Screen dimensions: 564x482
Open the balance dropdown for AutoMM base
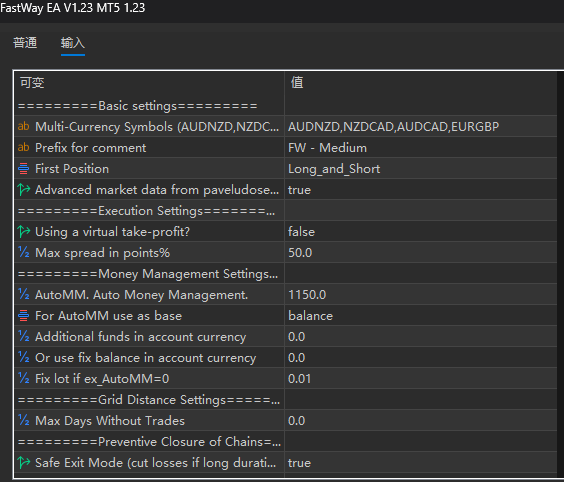click(421, 315)
